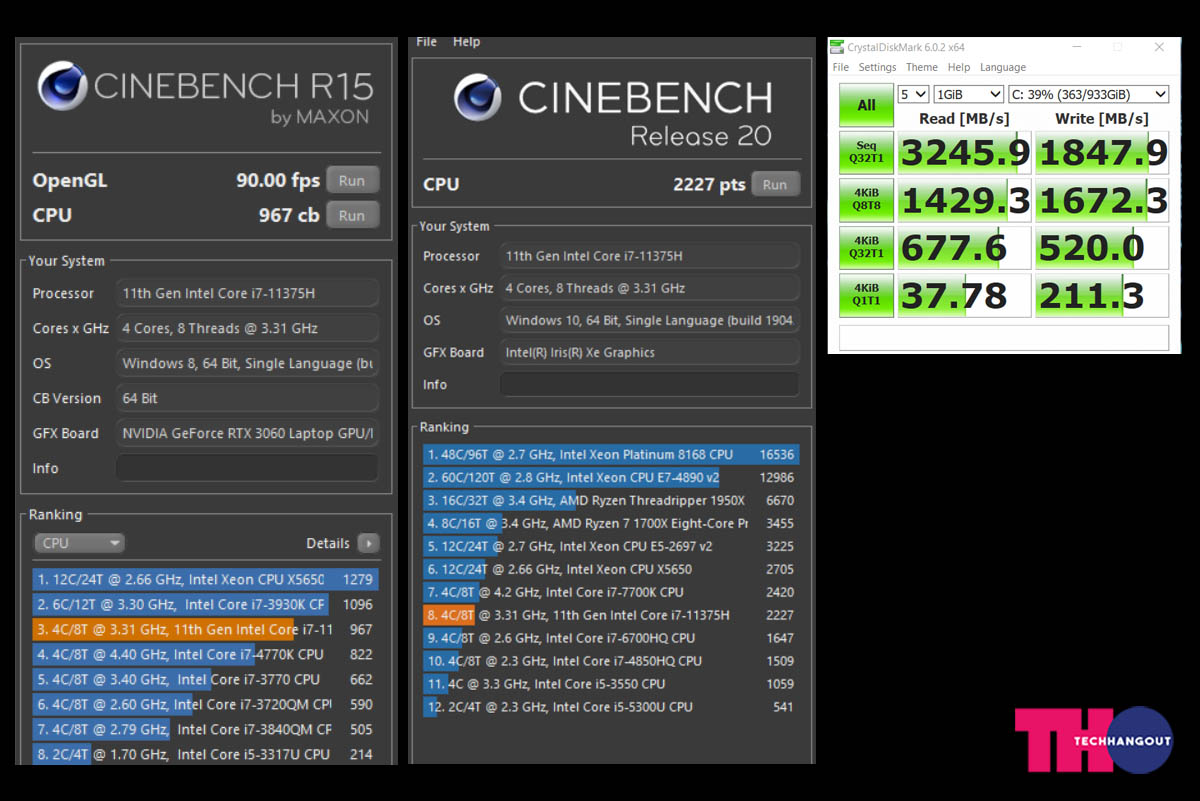Start the 4KiB Q1T1 test
Screen dimensions: 1200x801
pyautogui.click(x=866, y=295)
